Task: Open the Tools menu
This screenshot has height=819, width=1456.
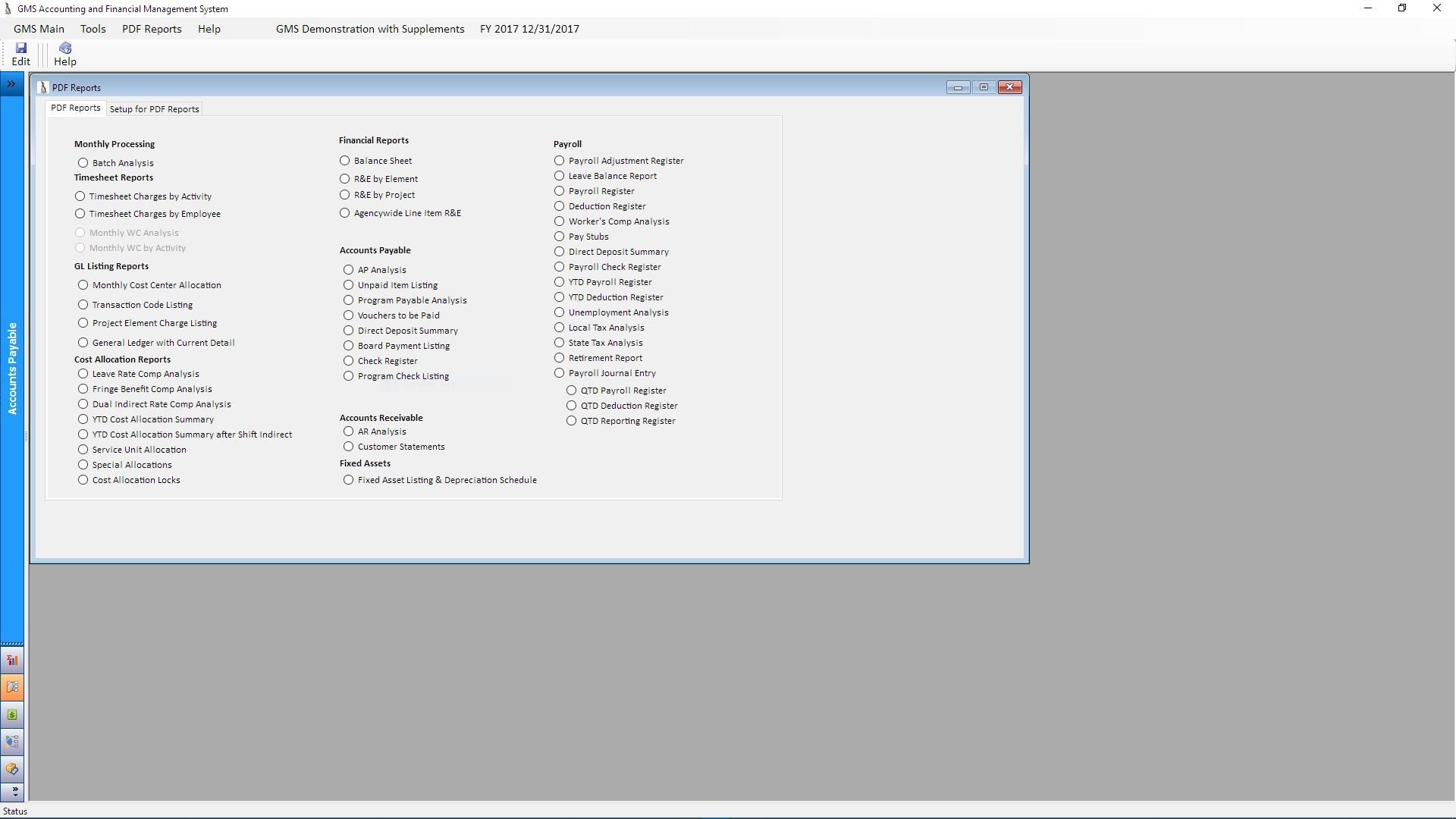Action: [x=93, y=29]
